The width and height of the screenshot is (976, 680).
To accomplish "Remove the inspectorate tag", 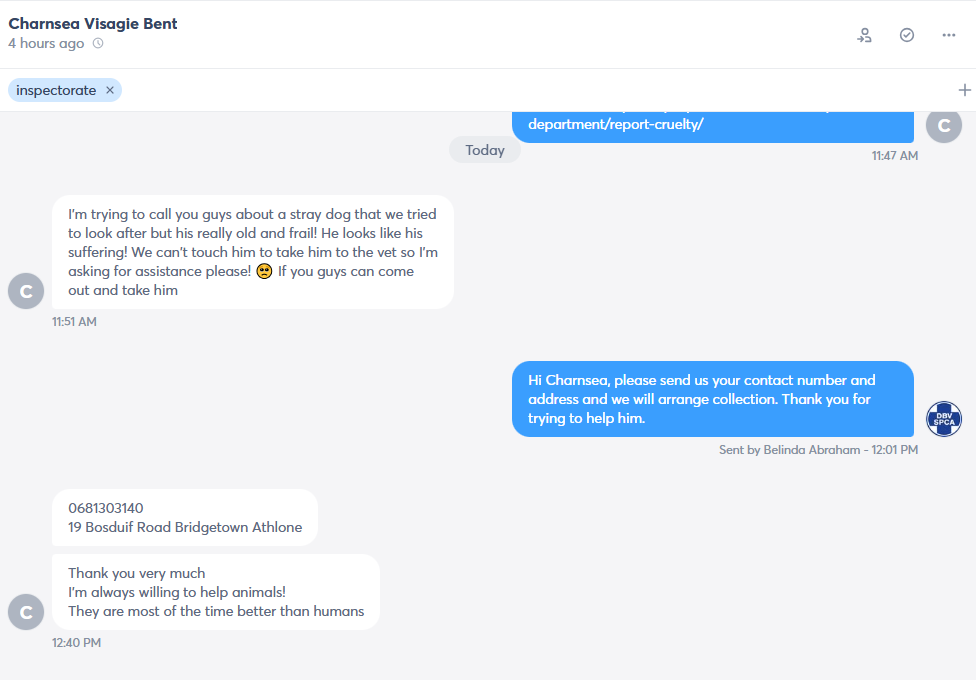I will click(x=110, y=90).
